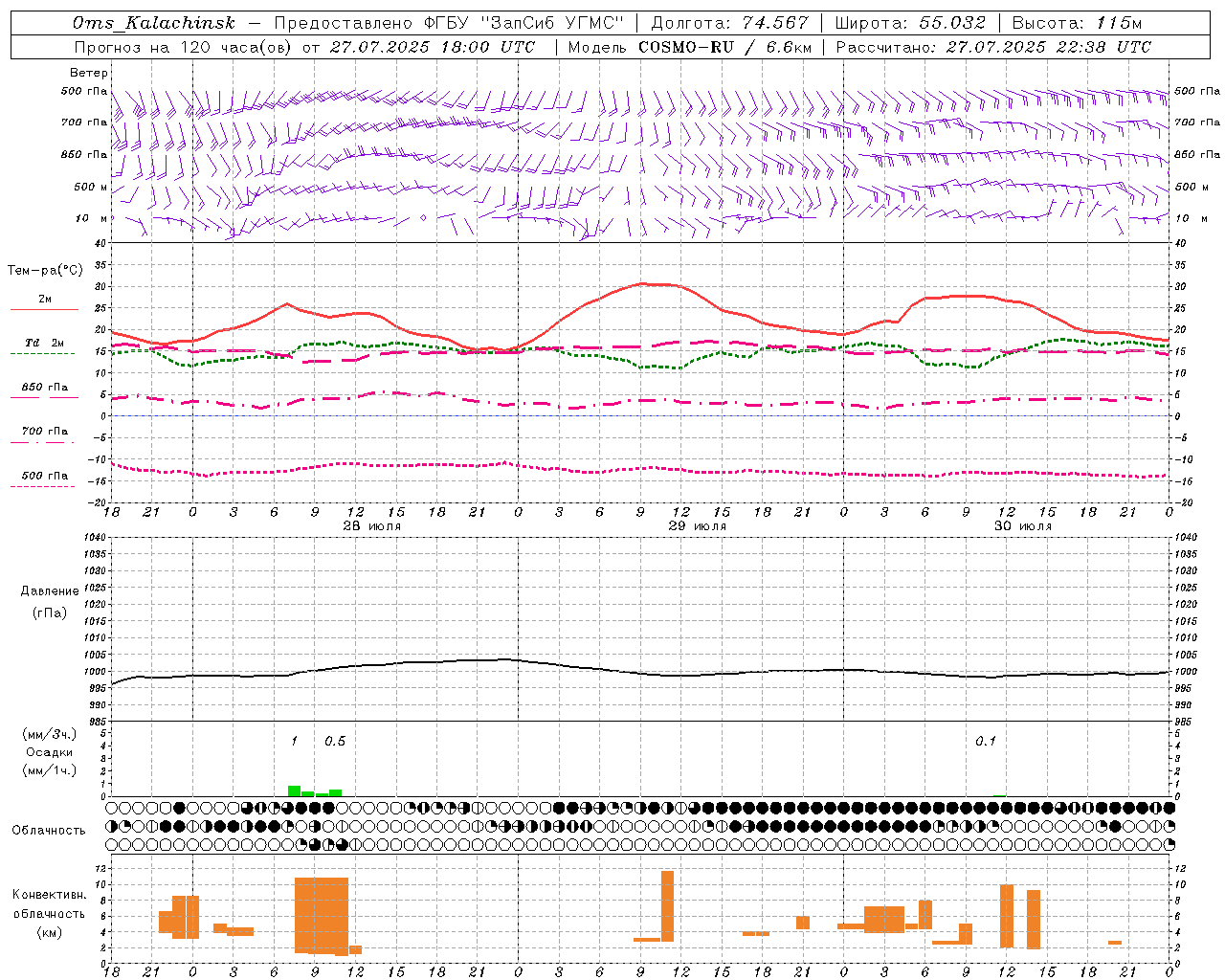1225x980 pixels.
Task: Click the Прогноз на 120 часа(ов) forecast text
Action: point(182,47)
